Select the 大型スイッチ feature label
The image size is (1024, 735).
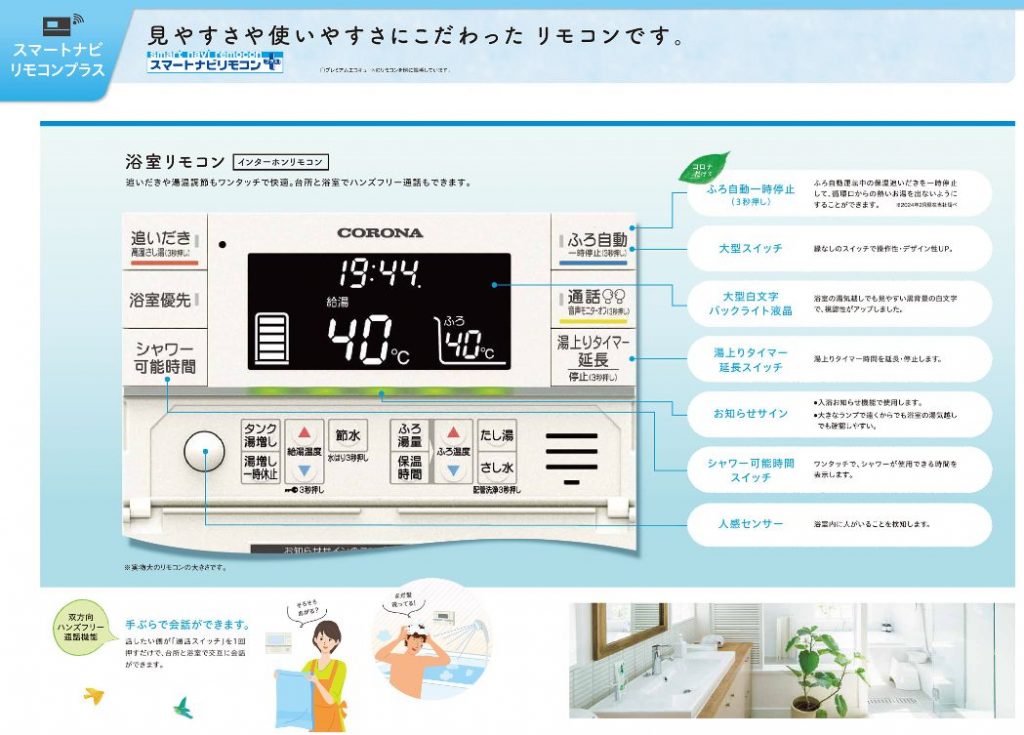pyautogui.click(x=750, y=248)
